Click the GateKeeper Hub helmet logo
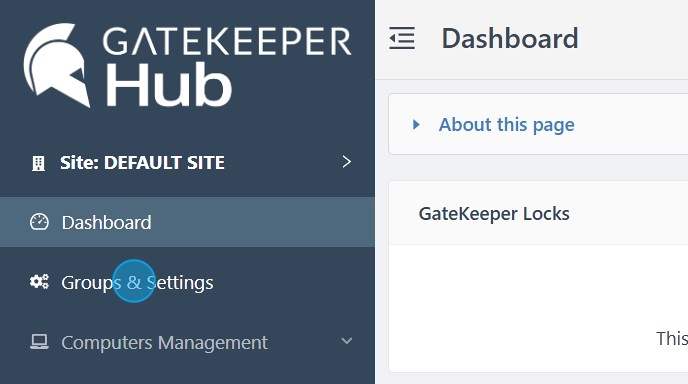The width and height of the screenshot is (688, 384). [56, 65]
